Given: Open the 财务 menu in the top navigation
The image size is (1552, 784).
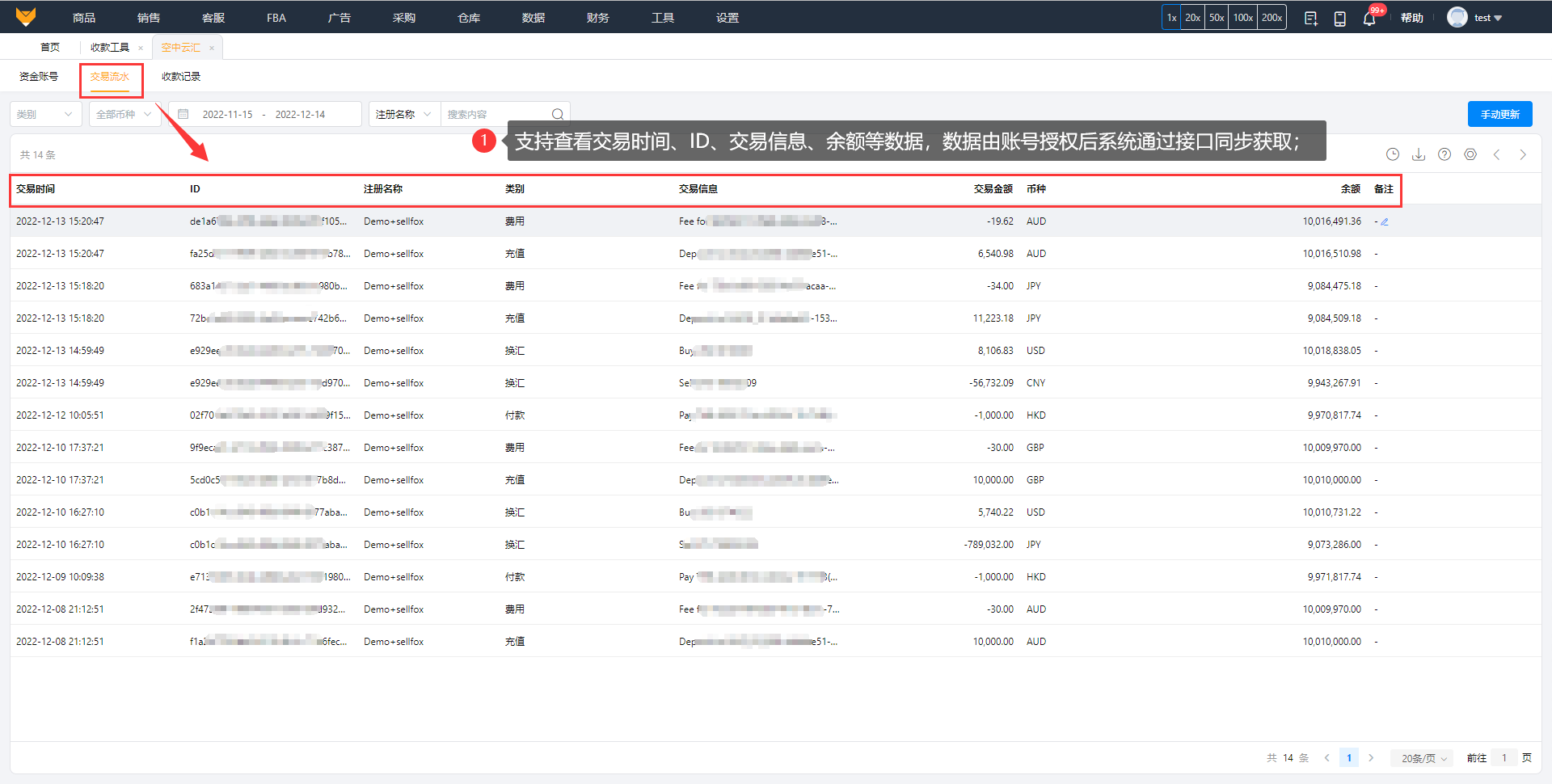Looking at the screenshot, I should pyautogui.click(x=597, y=18).
